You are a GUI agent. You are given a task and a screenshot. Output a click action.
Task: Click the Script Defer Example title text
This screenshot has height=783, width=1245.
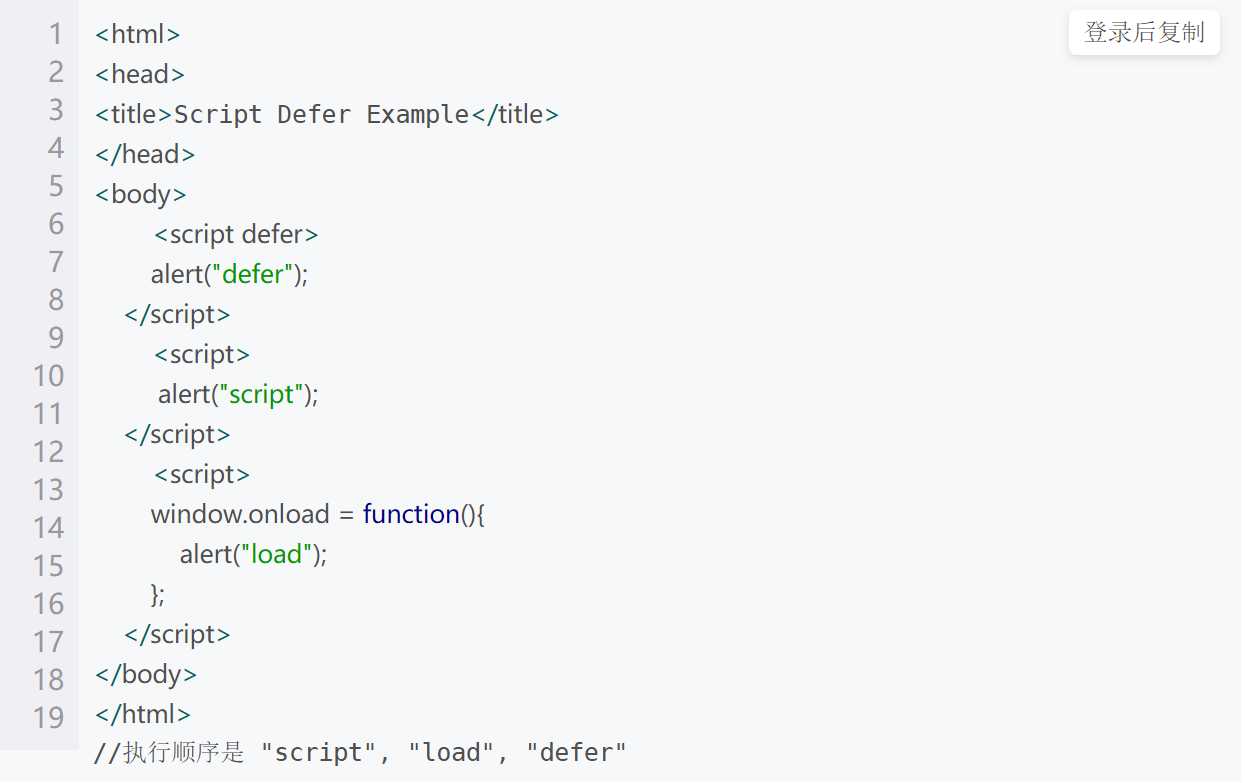[x=321, y=114]
